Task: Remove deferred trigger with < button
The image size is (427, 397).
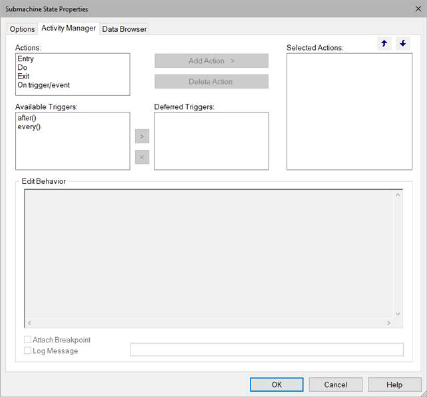Action: 142,157
